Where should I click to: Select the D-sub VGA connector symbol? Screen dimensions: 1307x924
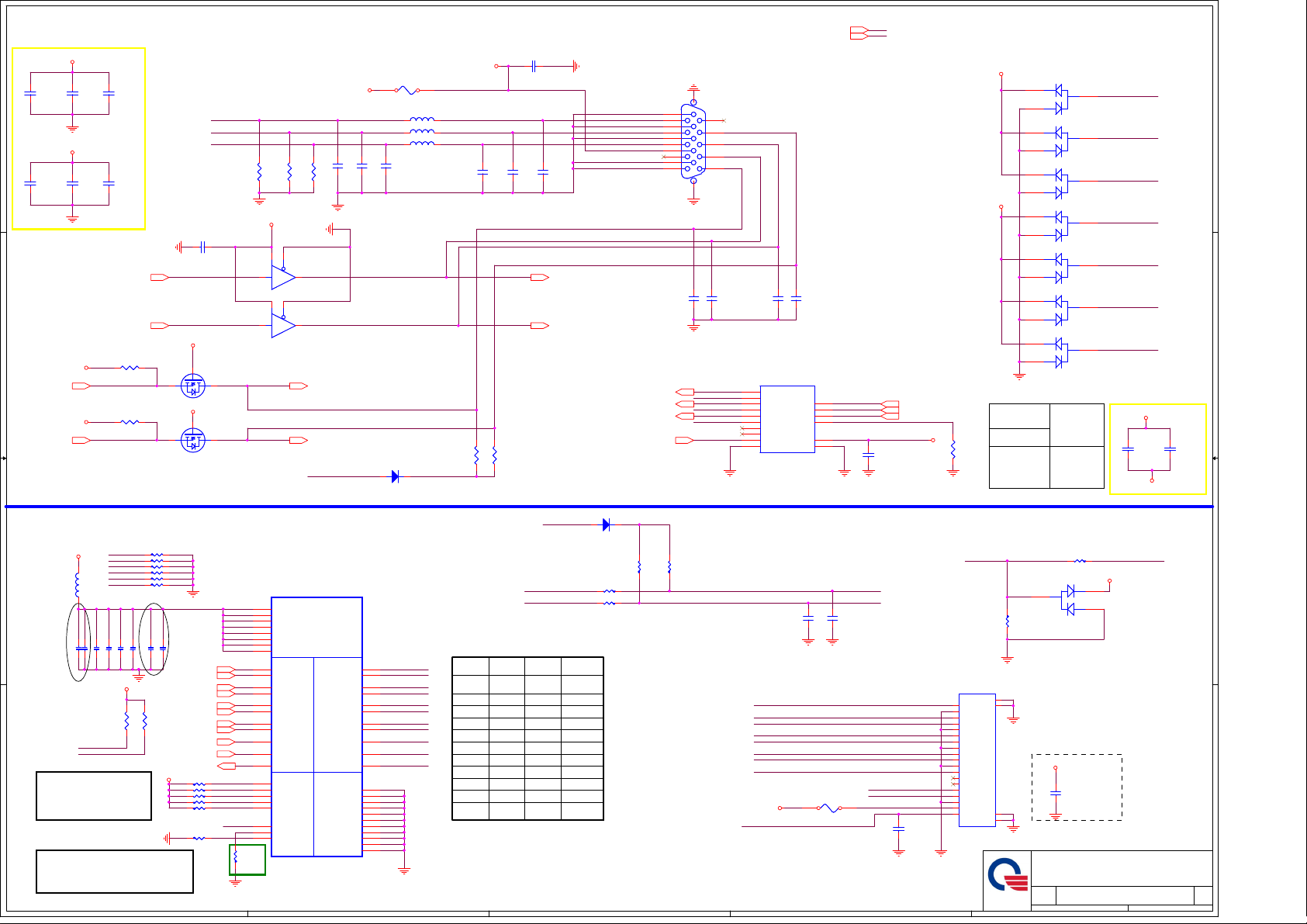click(693, 142)
